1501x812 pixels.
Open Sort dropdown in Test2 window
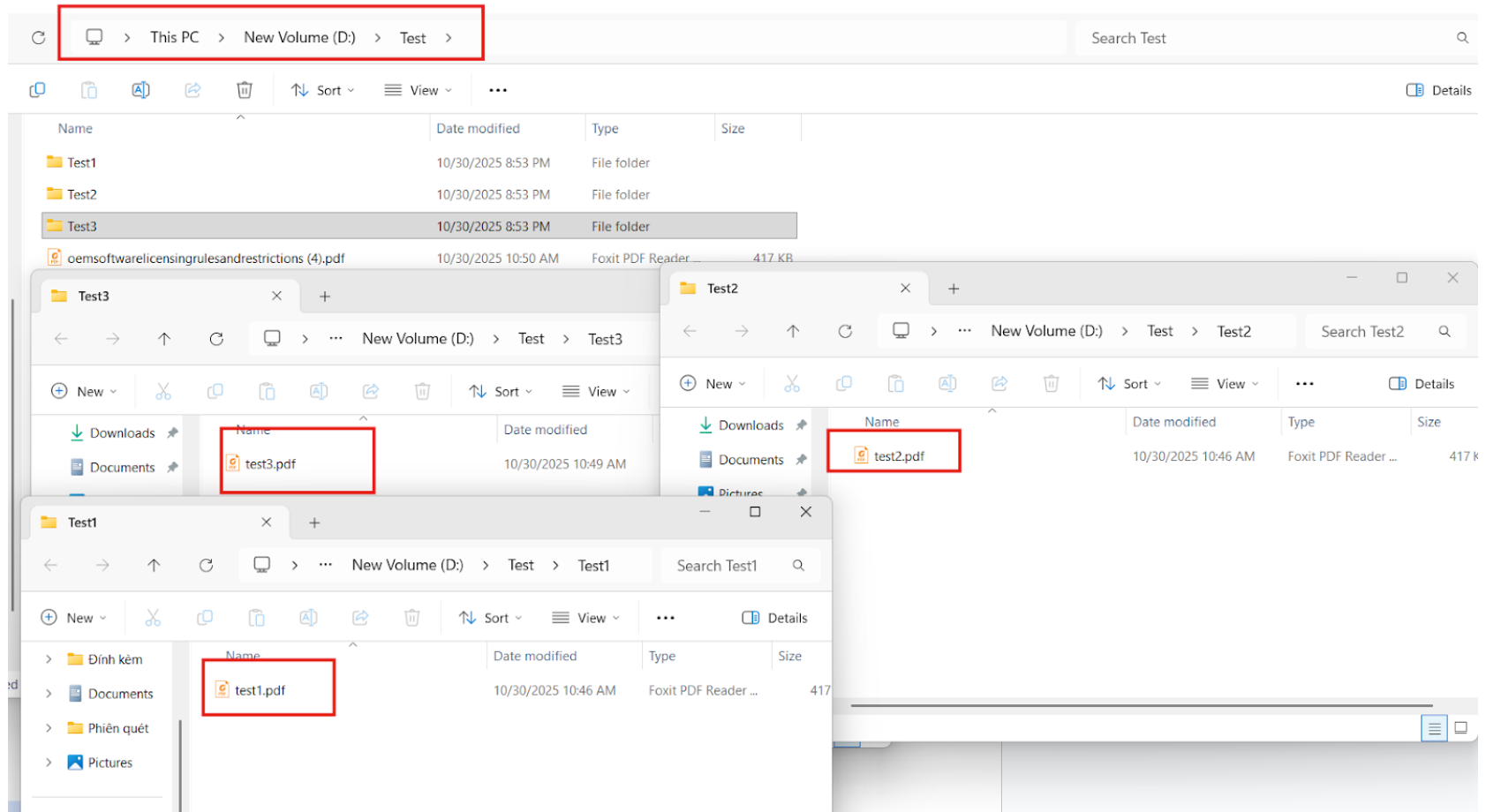[1129, 383]
